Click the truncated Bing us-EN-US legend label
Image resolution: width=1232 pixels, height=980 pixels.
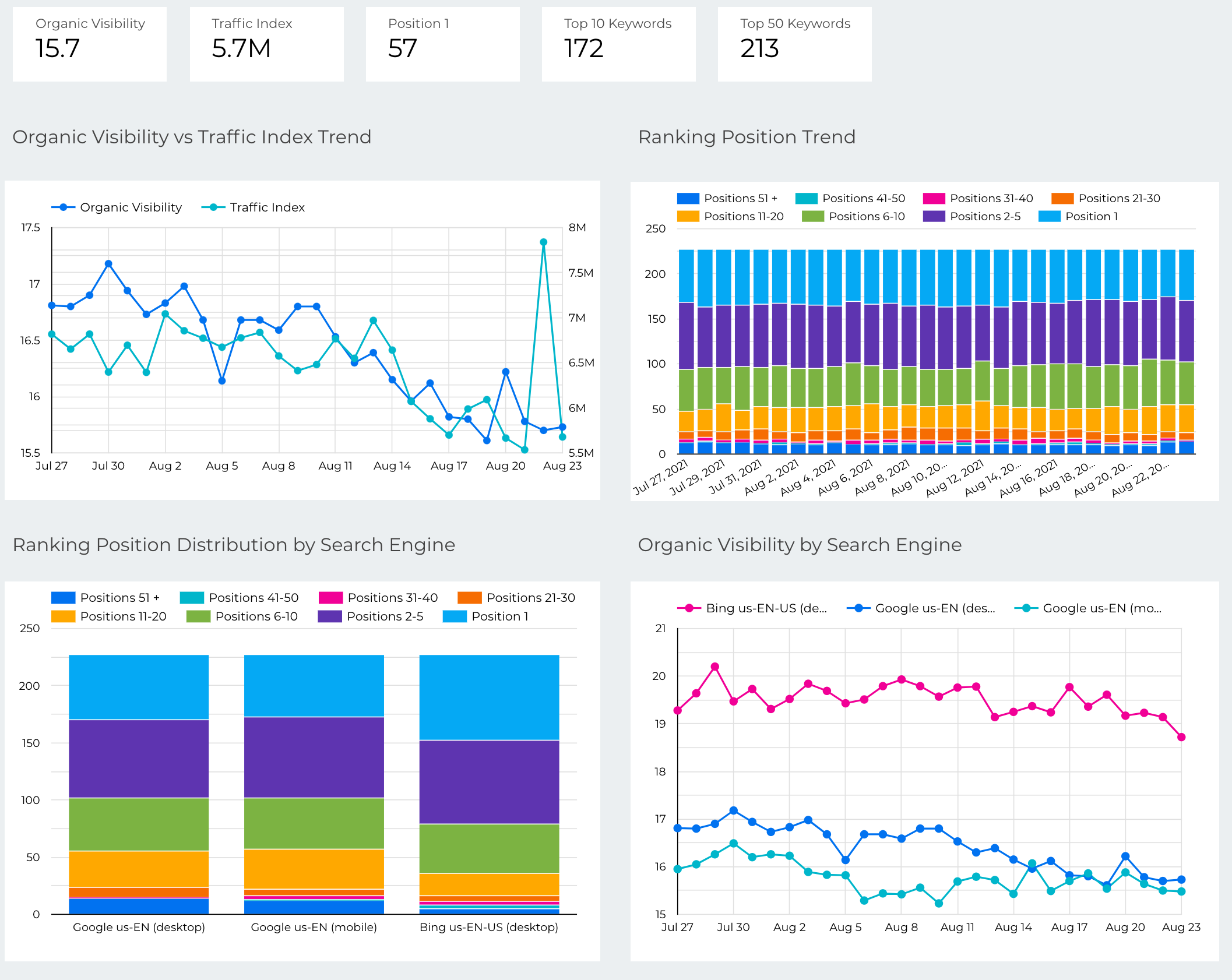tap(766, 608)
